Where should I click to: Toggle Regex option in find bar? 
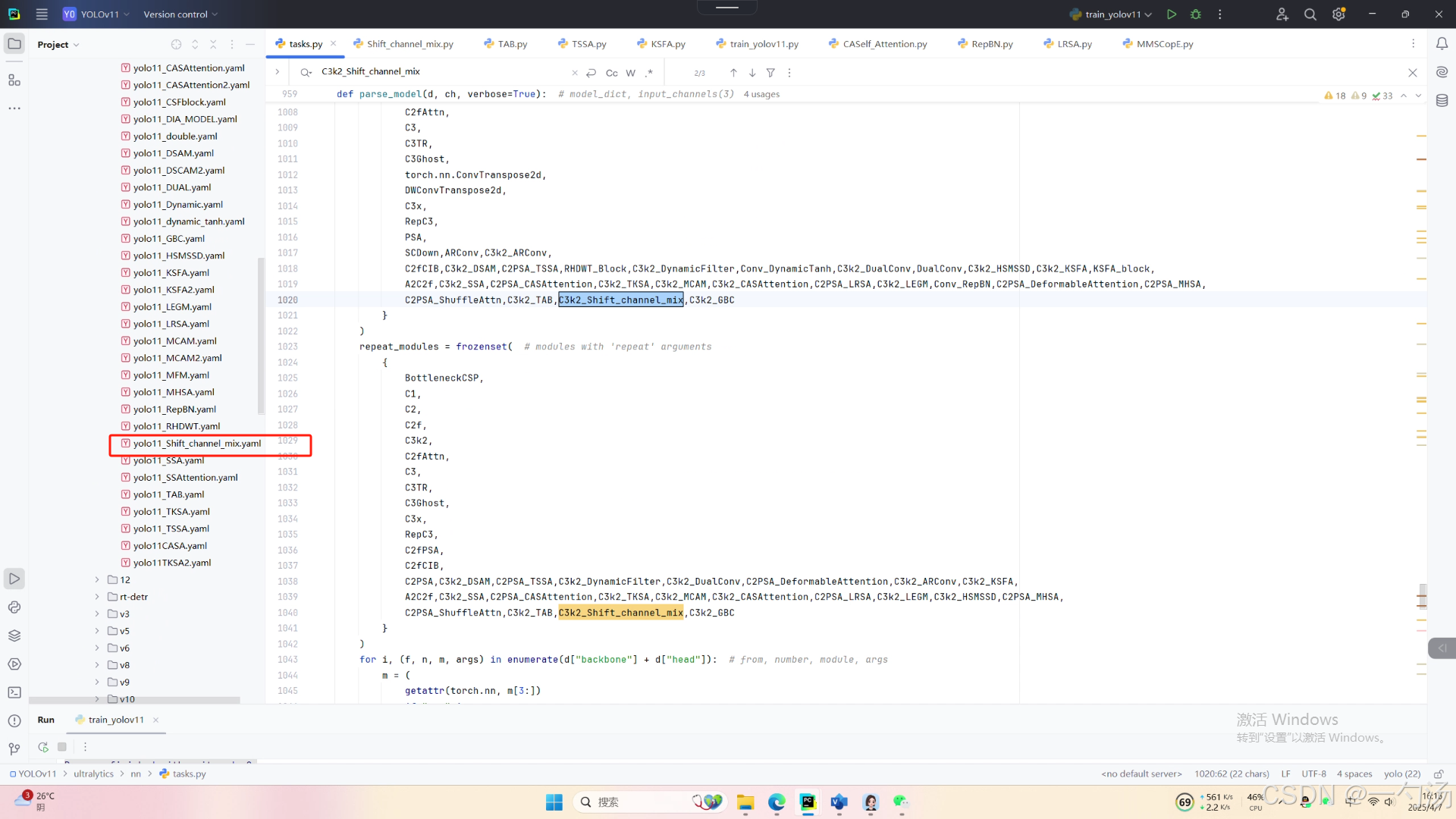[648, 73]
